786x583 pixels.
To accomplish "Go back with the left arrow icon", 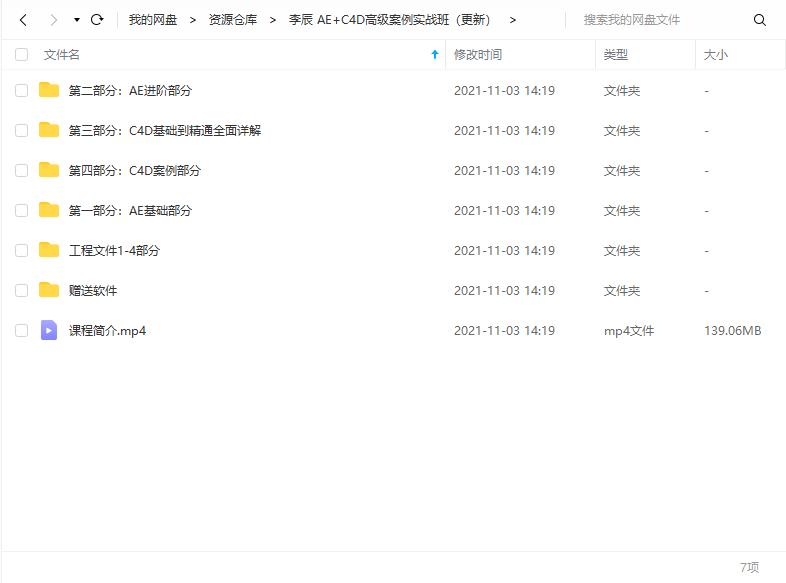I will [x=23, y=20].
